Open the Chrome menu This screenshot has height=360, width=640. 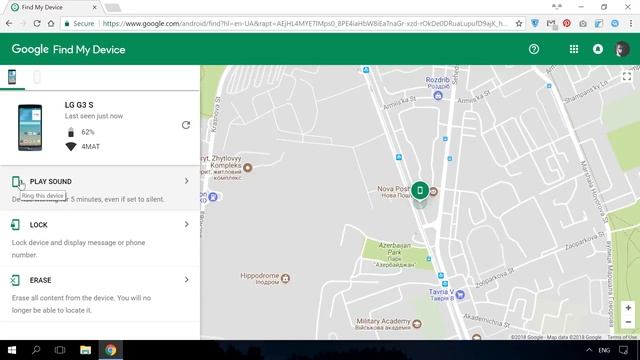click(631, 24)
